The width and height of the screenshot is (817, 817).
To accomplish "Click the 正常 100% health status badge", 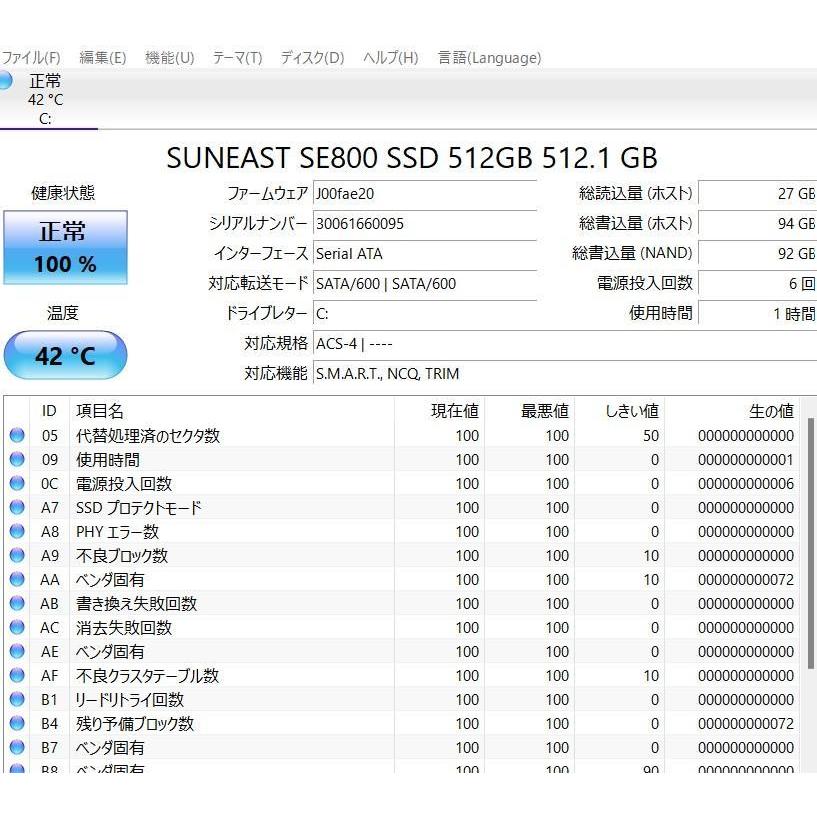I will click(65, 247).
